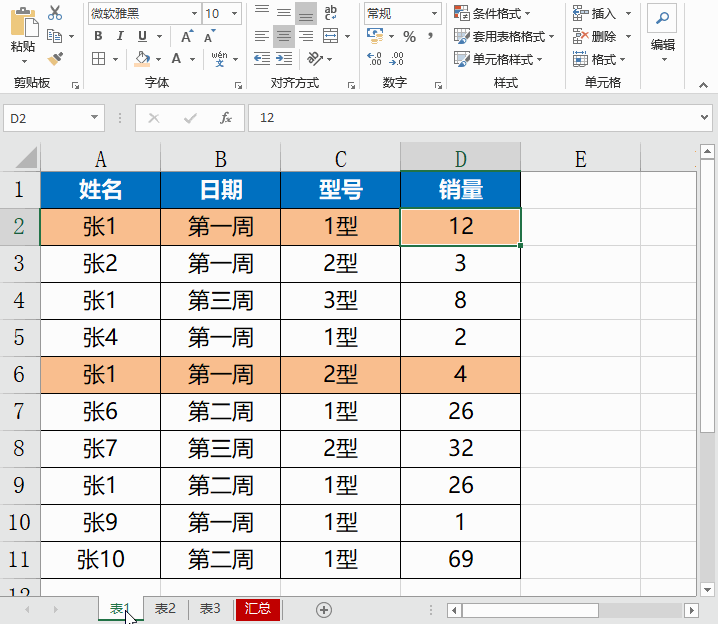This screenshot has height=624, width=718.
Task: Click the 插入 insert cells button
Action: (594, 13)
